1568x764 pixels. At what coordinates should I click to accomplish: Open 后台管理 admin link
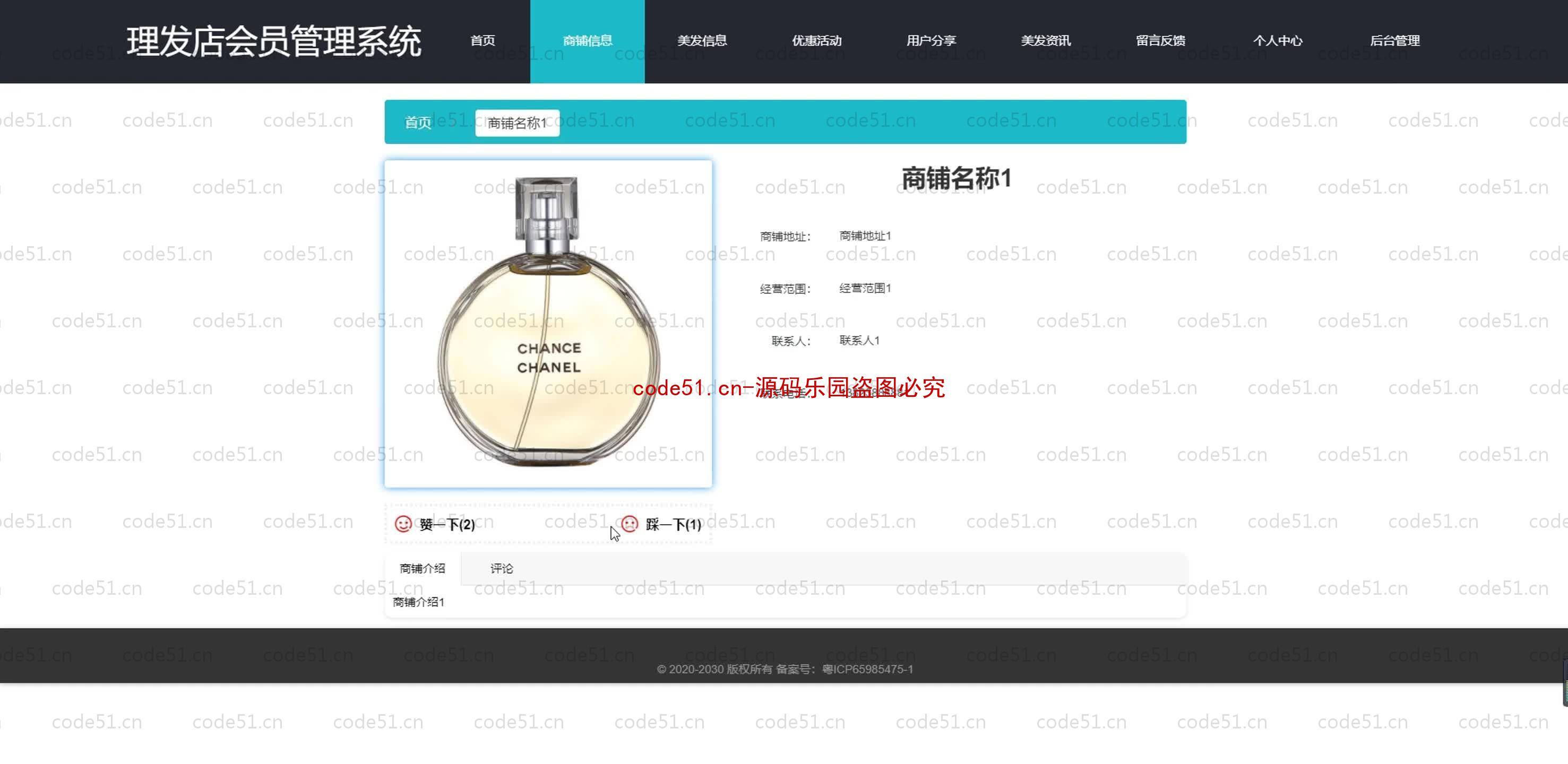[1394, 41]
